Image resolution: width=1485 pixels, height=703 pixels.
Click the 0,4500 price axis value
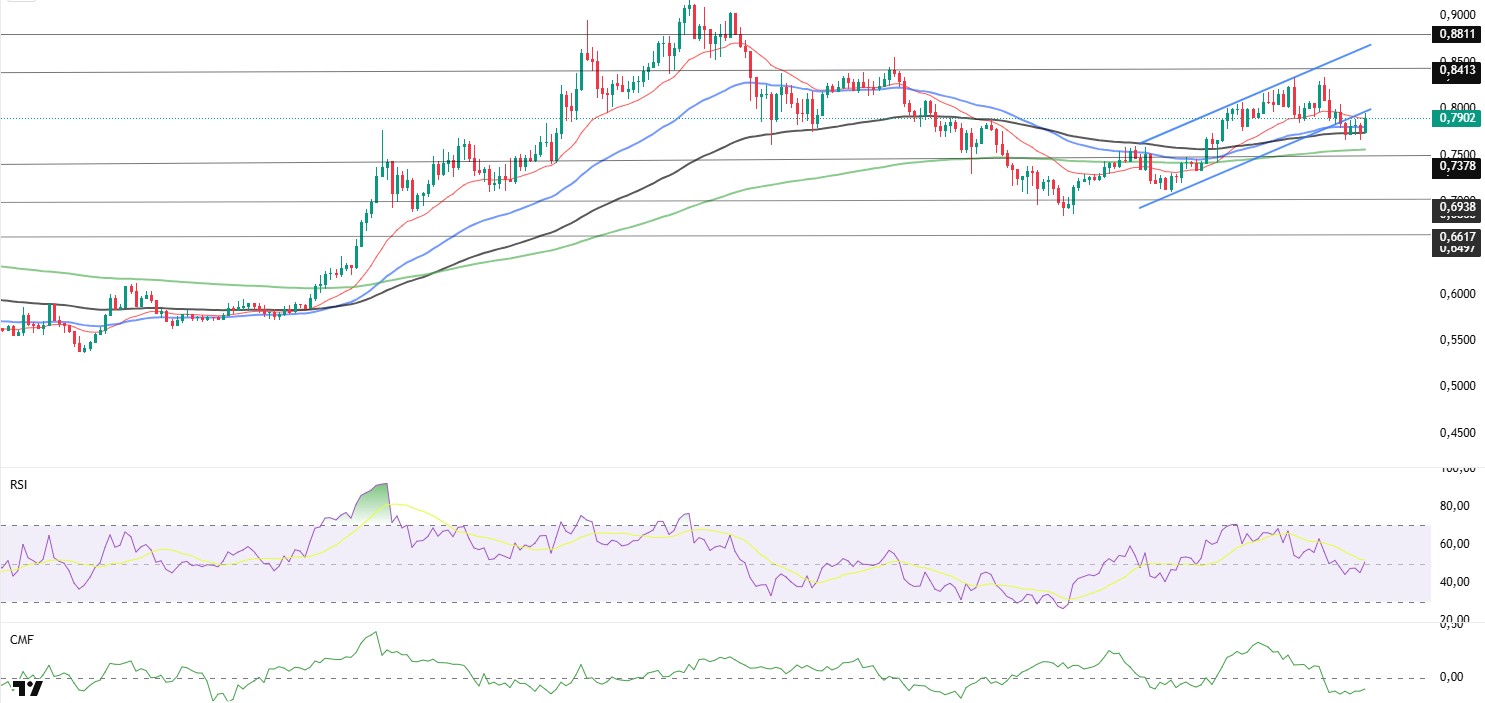pos(1457,433)
